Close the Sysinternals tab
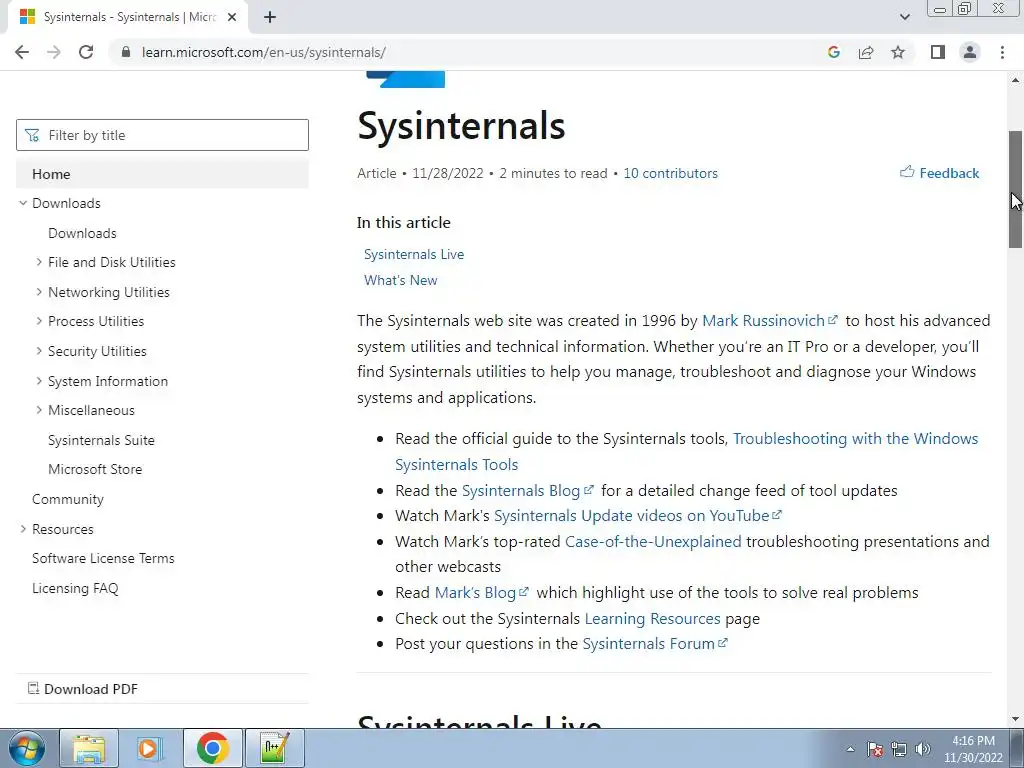The width and height of the screenshot is (1024, 768). (232, 17)
